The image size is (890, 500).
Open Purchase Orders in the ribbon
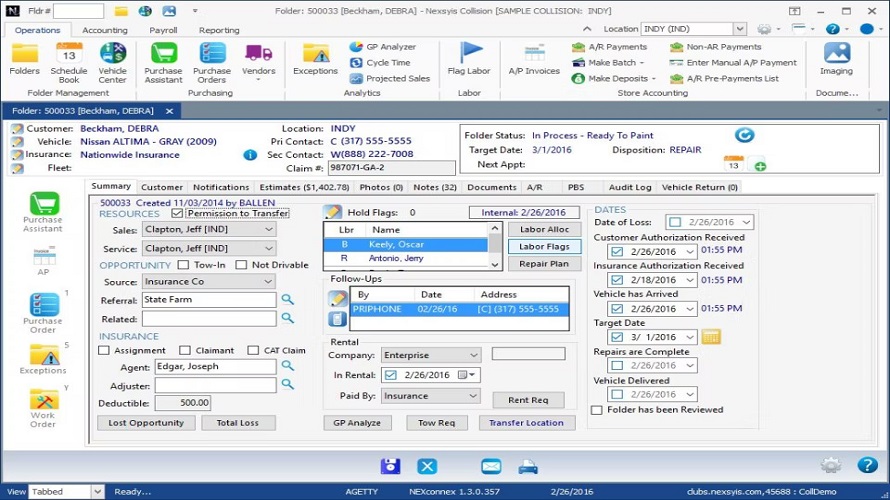pos(212,63)
